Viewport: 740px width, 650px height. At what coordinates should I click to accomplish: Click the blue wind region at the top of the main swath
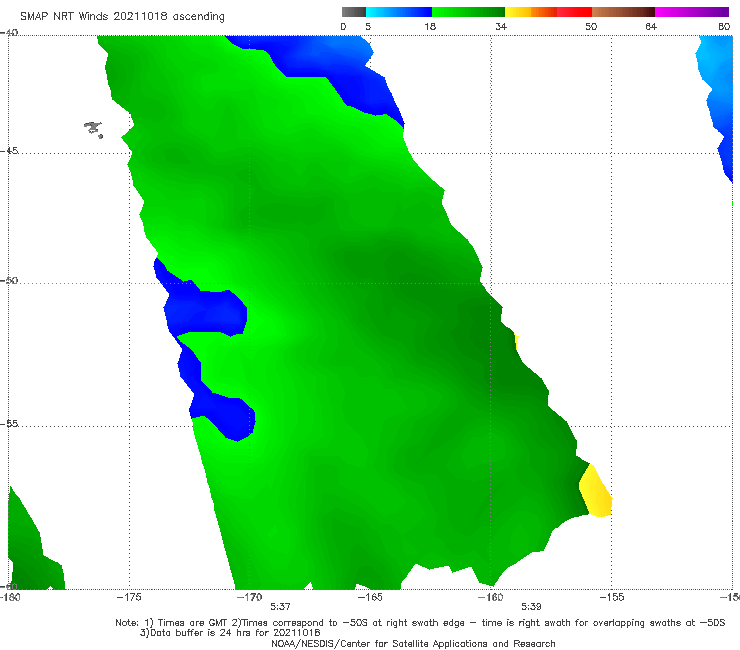click(330, 61)
